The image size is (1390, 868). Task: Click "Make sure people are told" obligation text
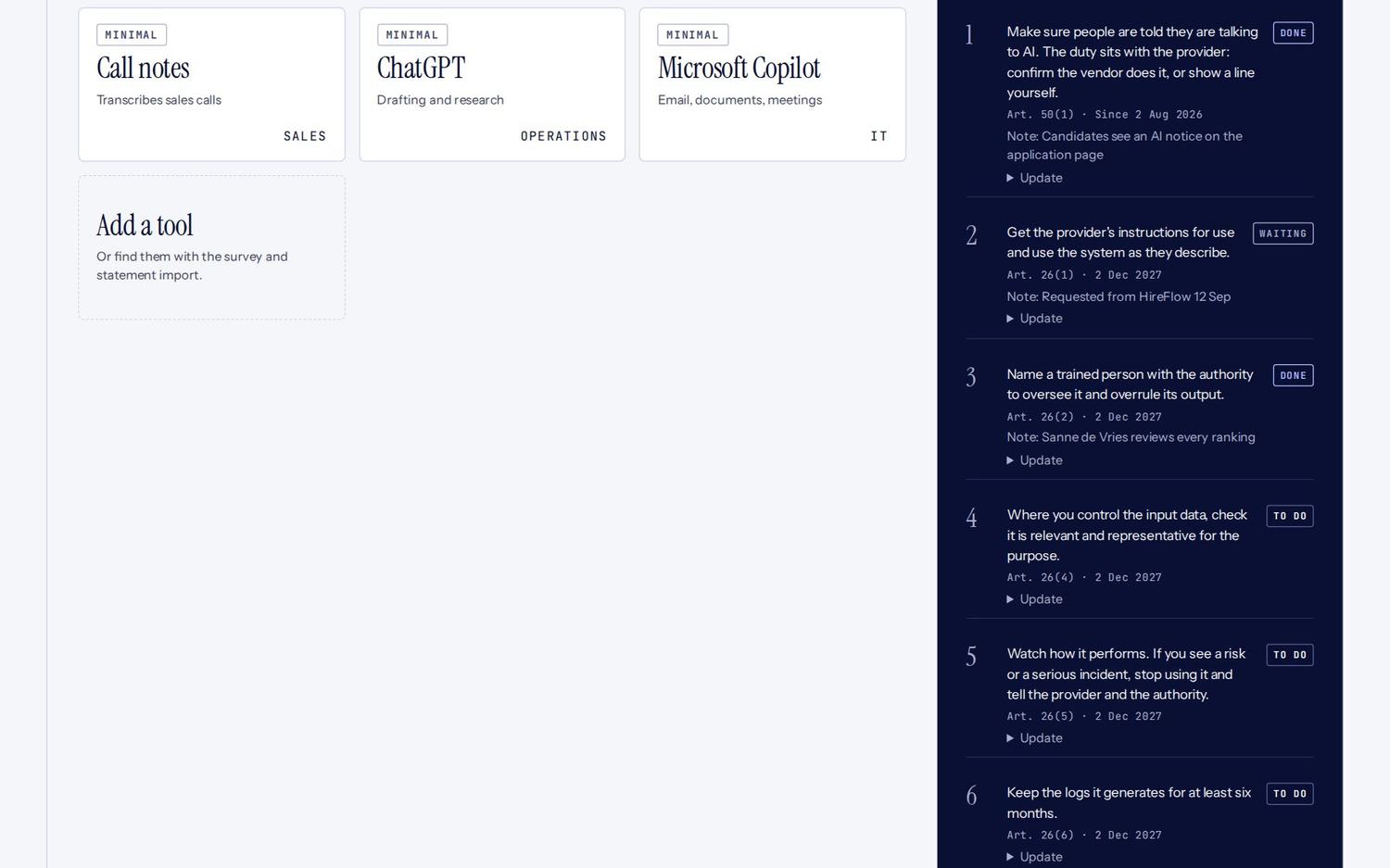click(x=1132, y=62)
